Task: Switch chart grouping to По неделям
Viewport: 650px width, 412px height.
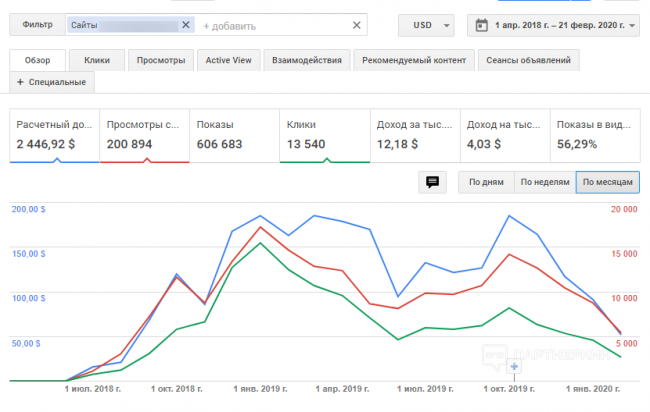Action: 544,182
